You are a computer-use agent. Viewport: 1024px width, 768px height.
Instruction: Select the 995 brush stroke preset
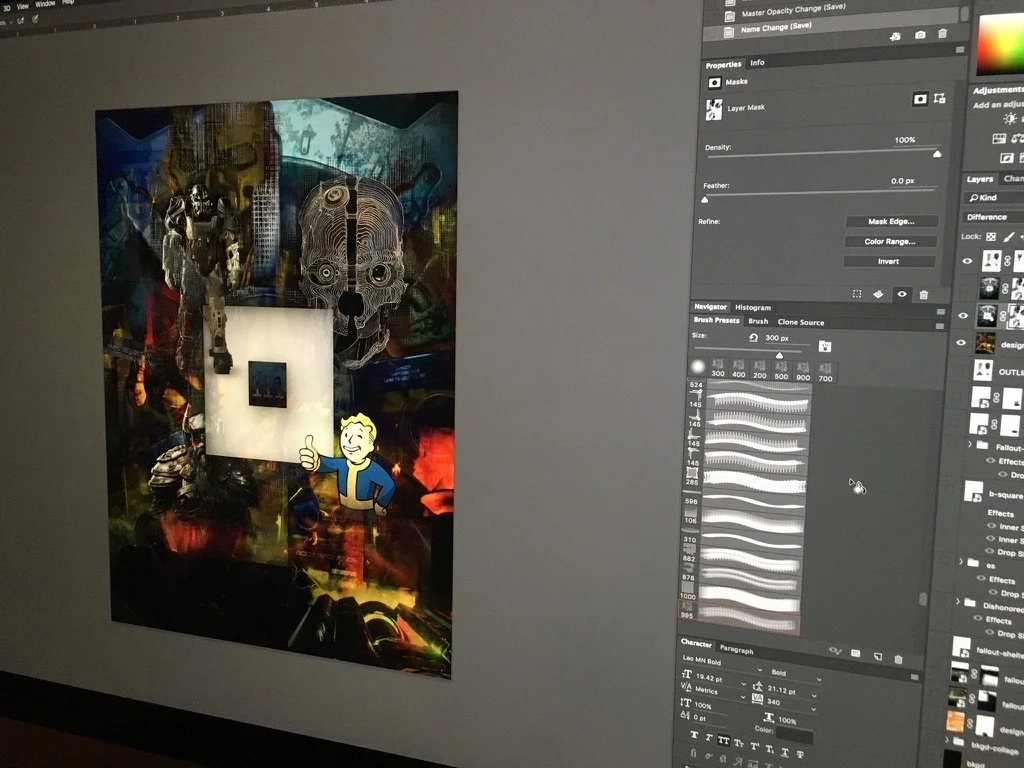coord(740,617)
